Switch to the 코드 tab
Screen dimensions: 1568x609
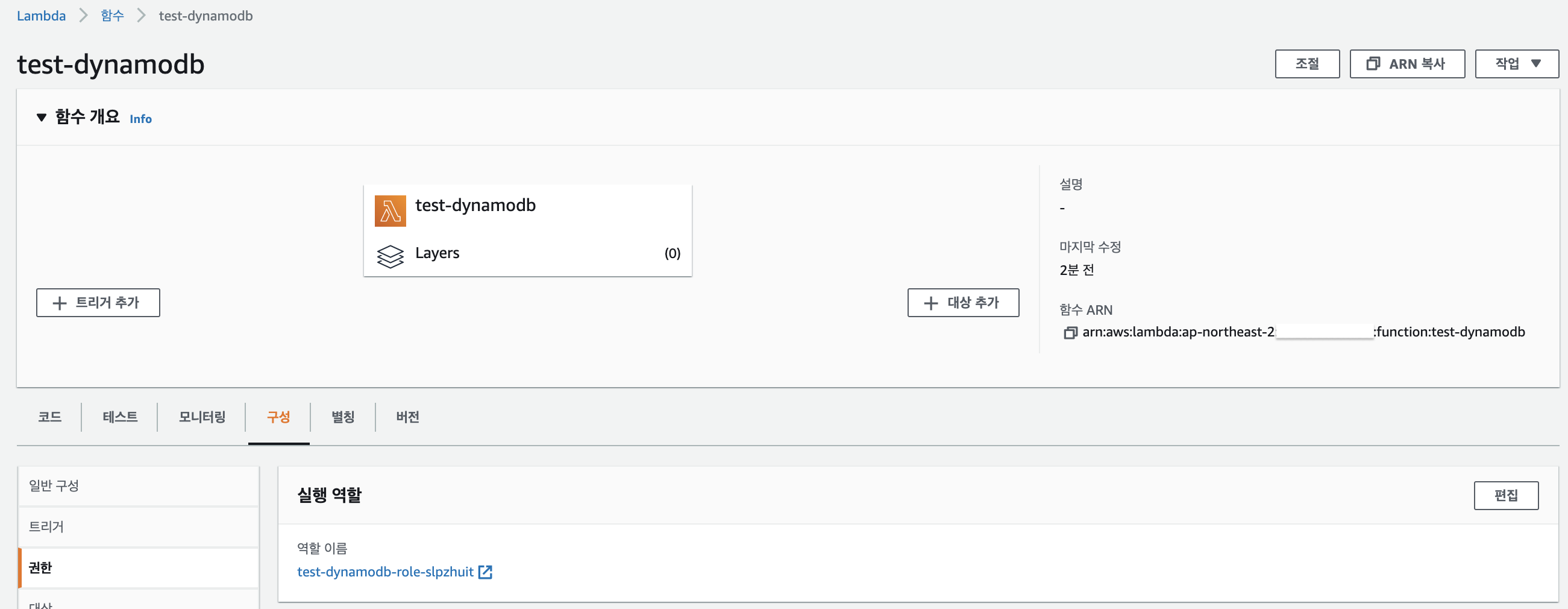click(50, 417)
